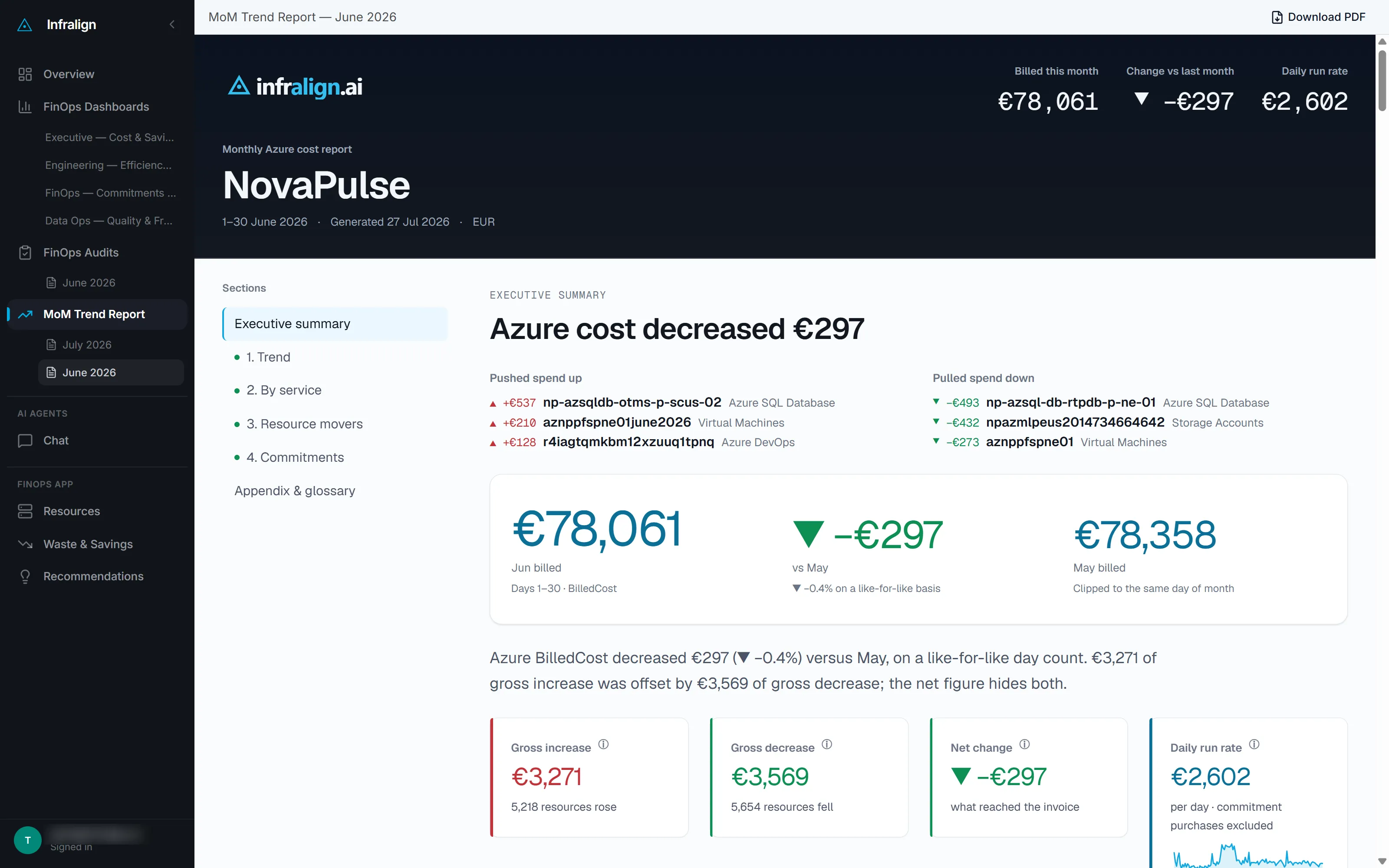
Task: Click resource npazmlpeus2014734664642
Action: [x=1074, y=423]
